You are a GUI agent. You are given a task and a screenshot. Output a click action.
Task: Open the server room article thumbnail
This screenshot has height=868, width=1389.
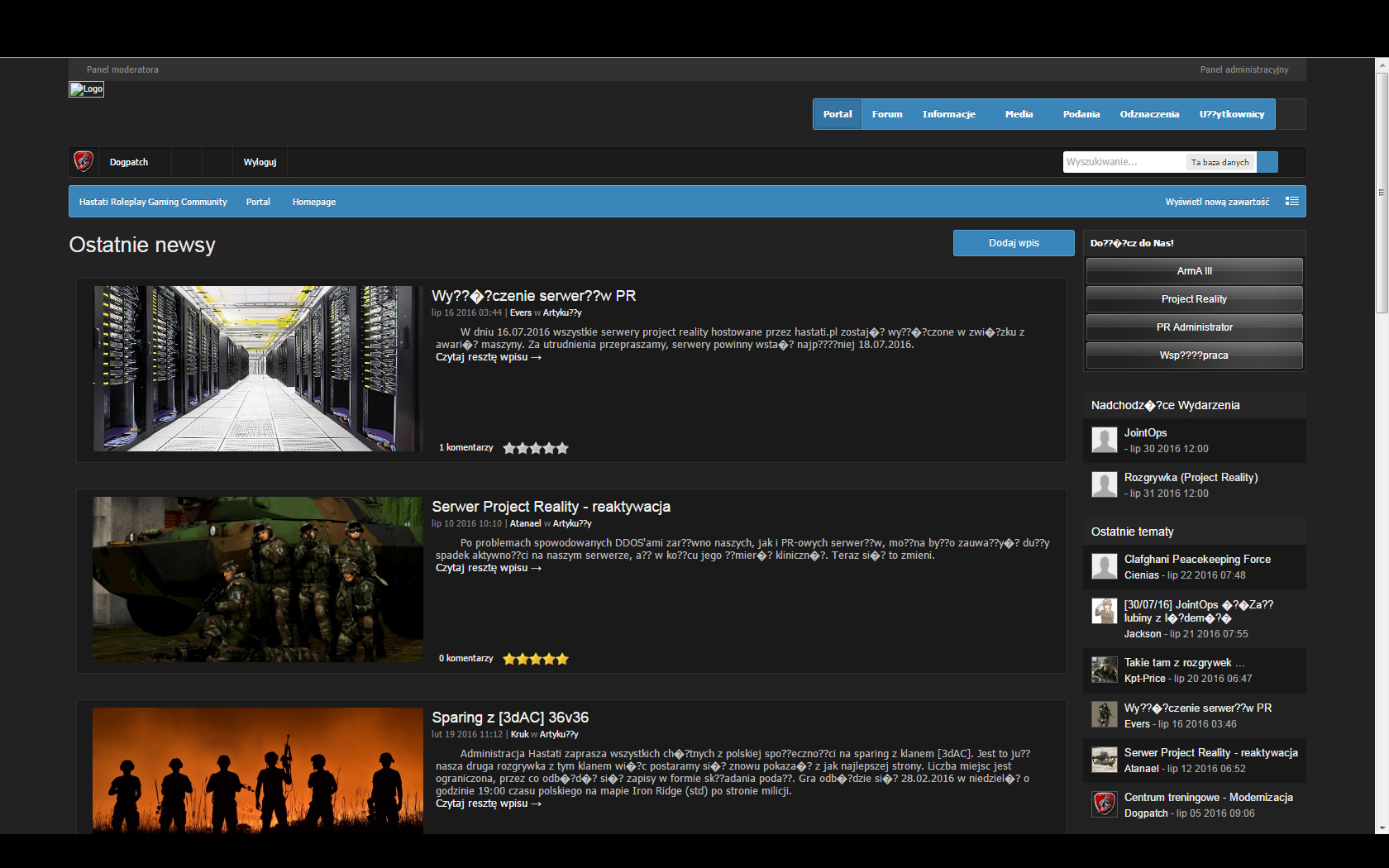pyautogui.click(x=257, y=369)
